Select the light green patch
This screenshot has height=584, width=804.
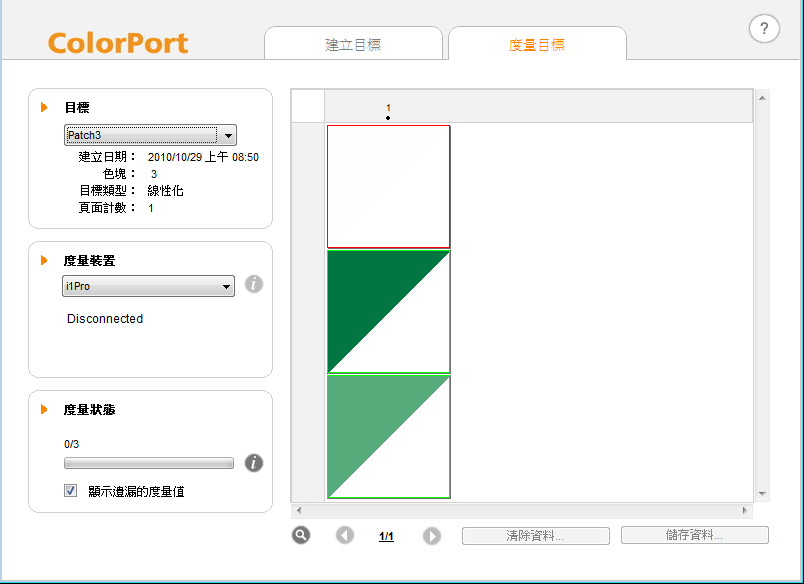click(x=389, y=437)
